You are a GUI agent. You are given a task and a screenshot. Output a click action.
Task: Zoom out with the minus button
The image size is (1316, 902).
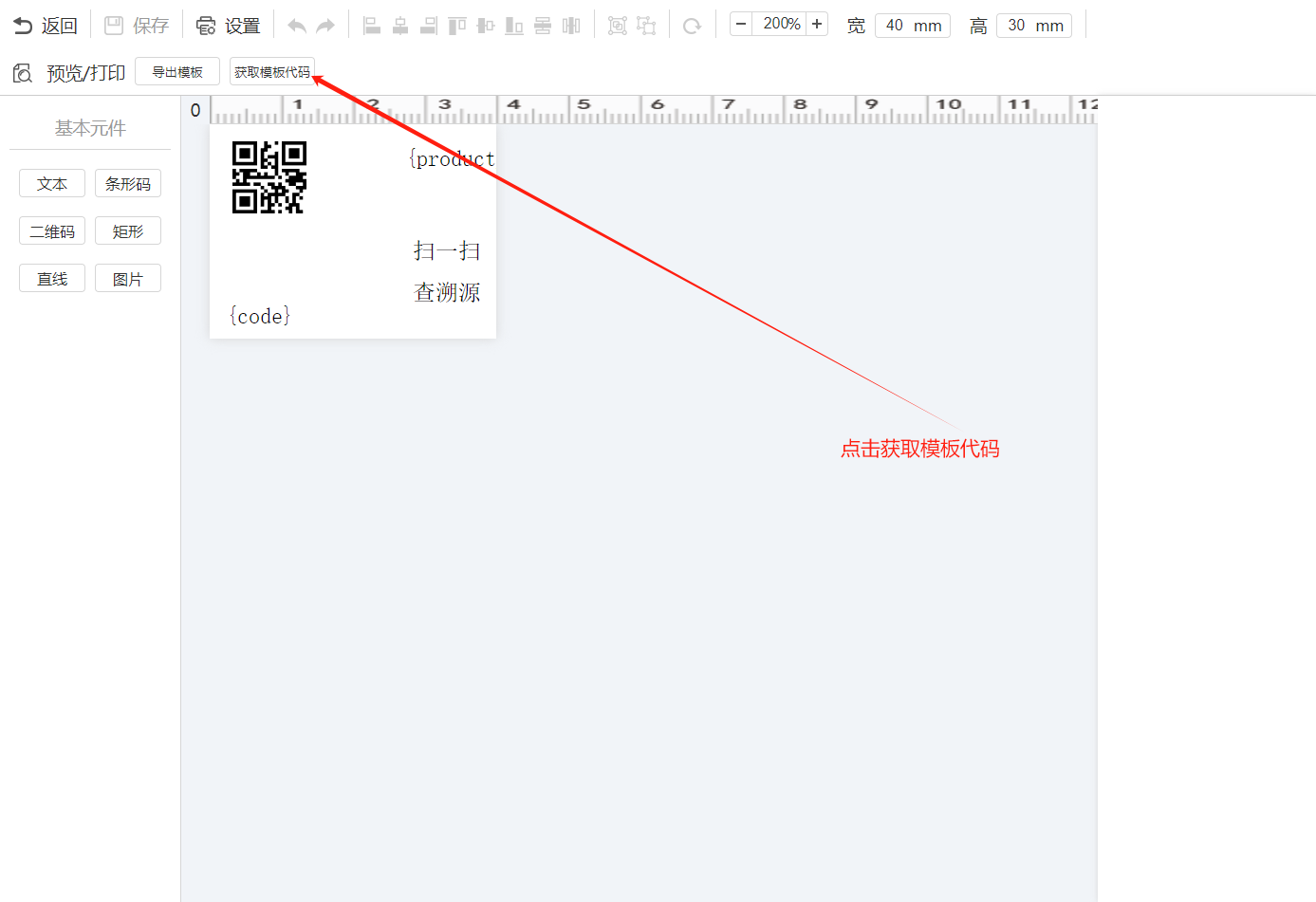click(x=741, y=24)
